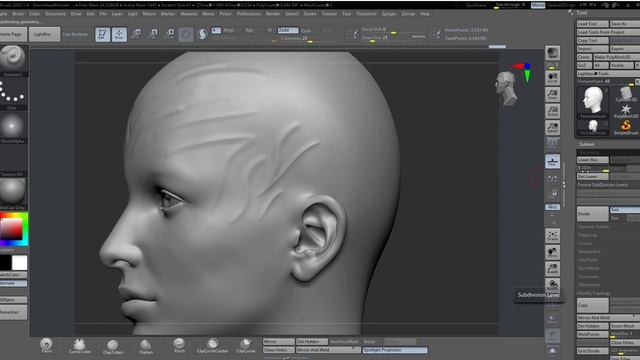
Task: Select the Edit mode button
Action: click(x=102, y=34)
